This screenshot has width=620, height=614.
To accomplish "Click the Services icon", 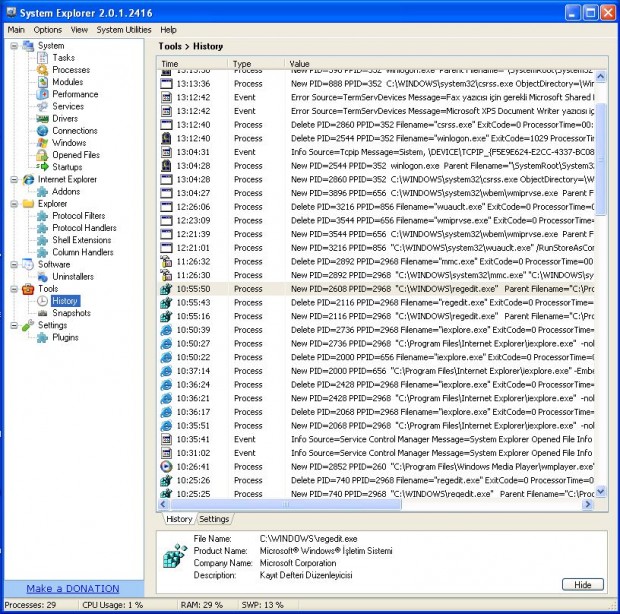I will coord(42,107).
